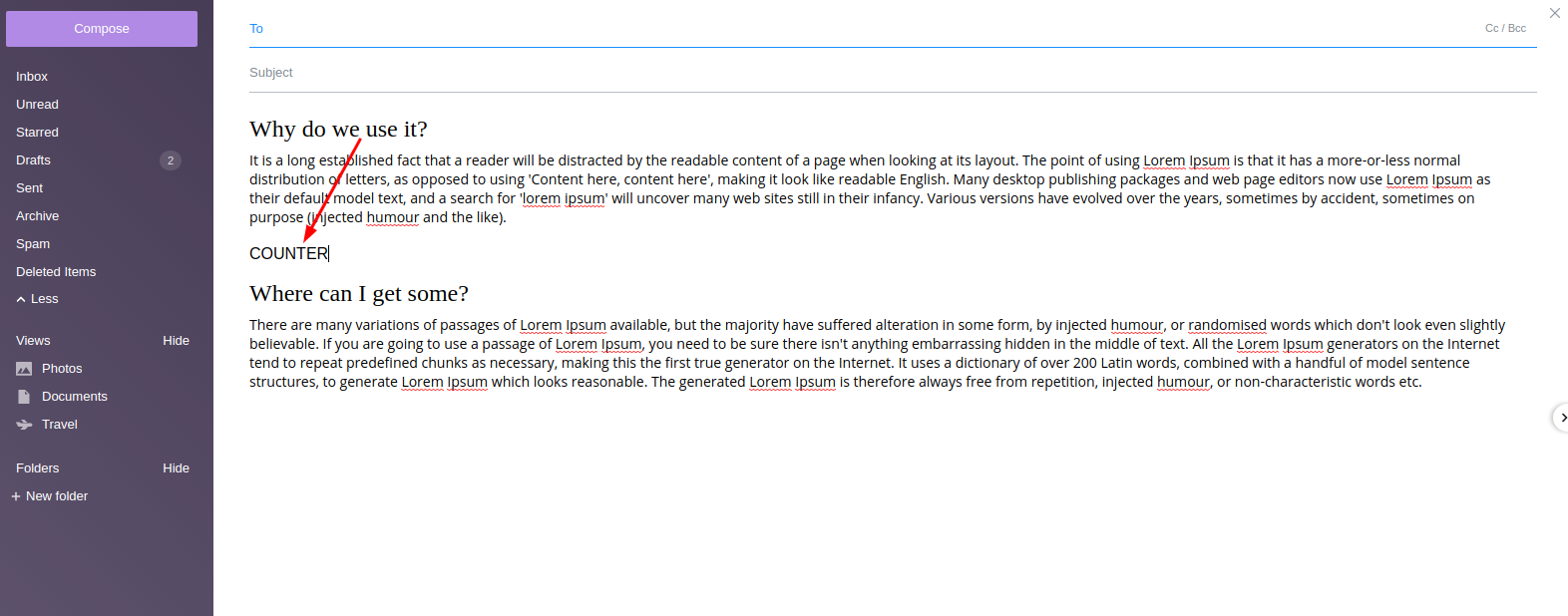Viewport: 1568px width, 616px height.
Task: Focus the Subject field
Action: [x=893, y=73]
